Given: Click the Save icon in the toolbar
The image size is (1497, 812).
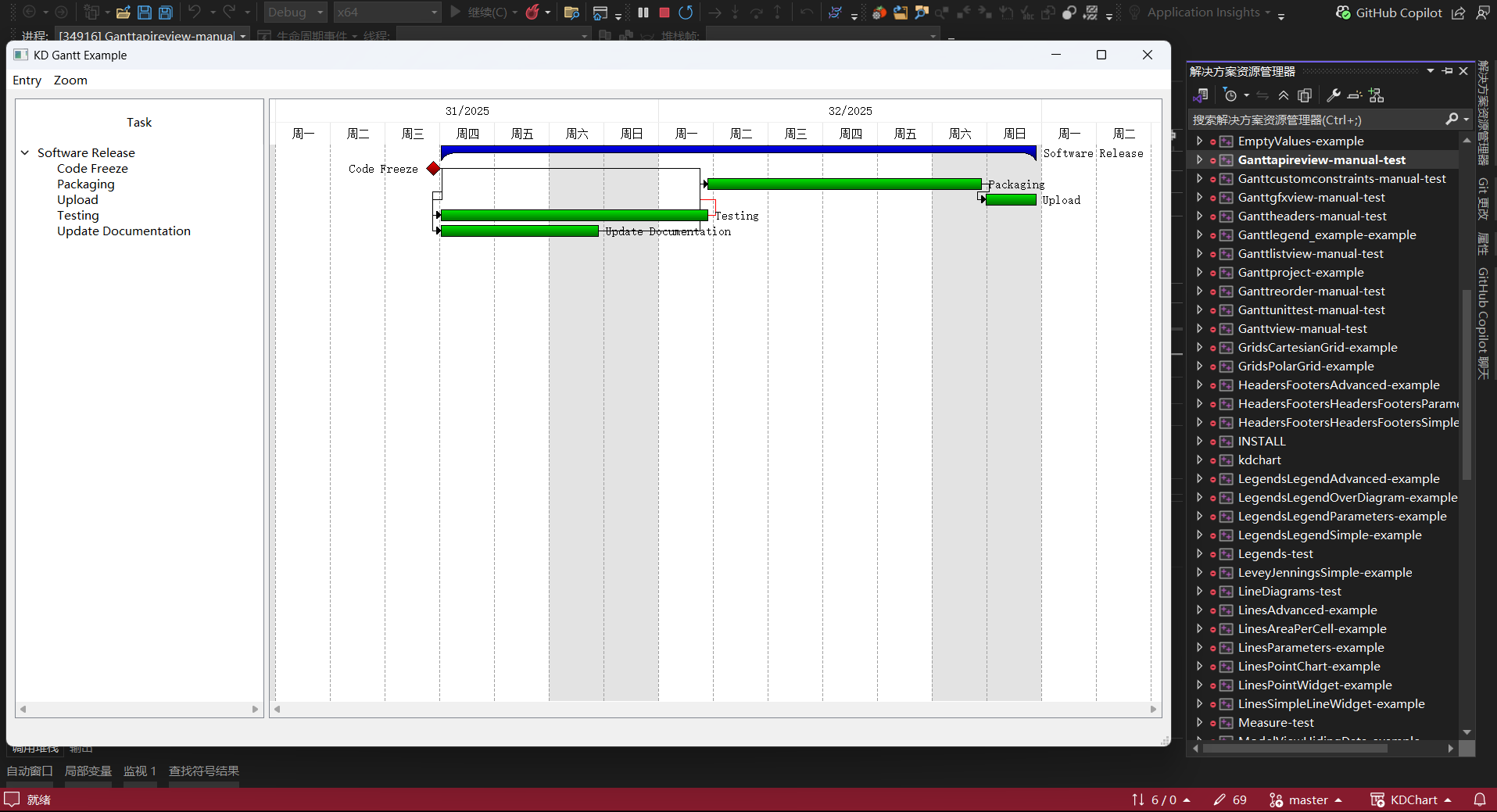Looking at the screenshot, I should tap(145, 13).
